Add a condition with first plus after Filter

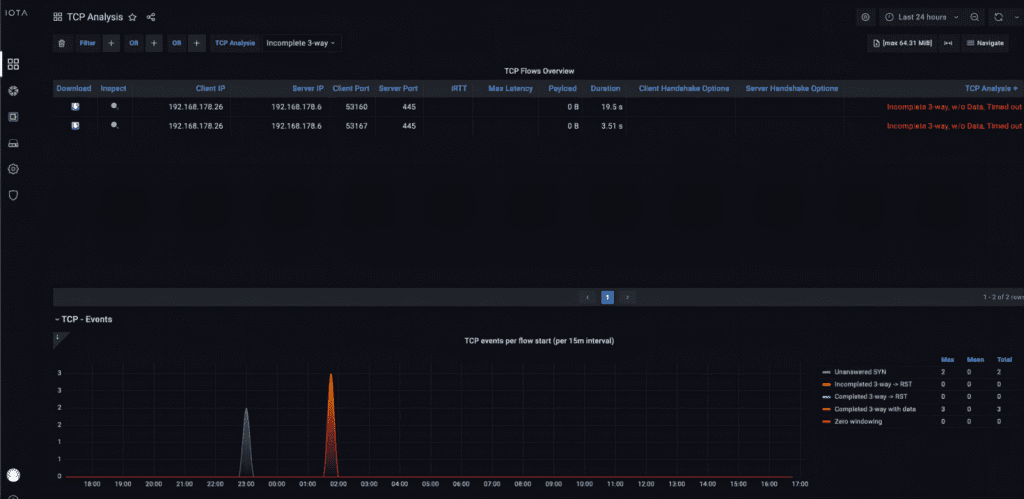pos(111,43)
